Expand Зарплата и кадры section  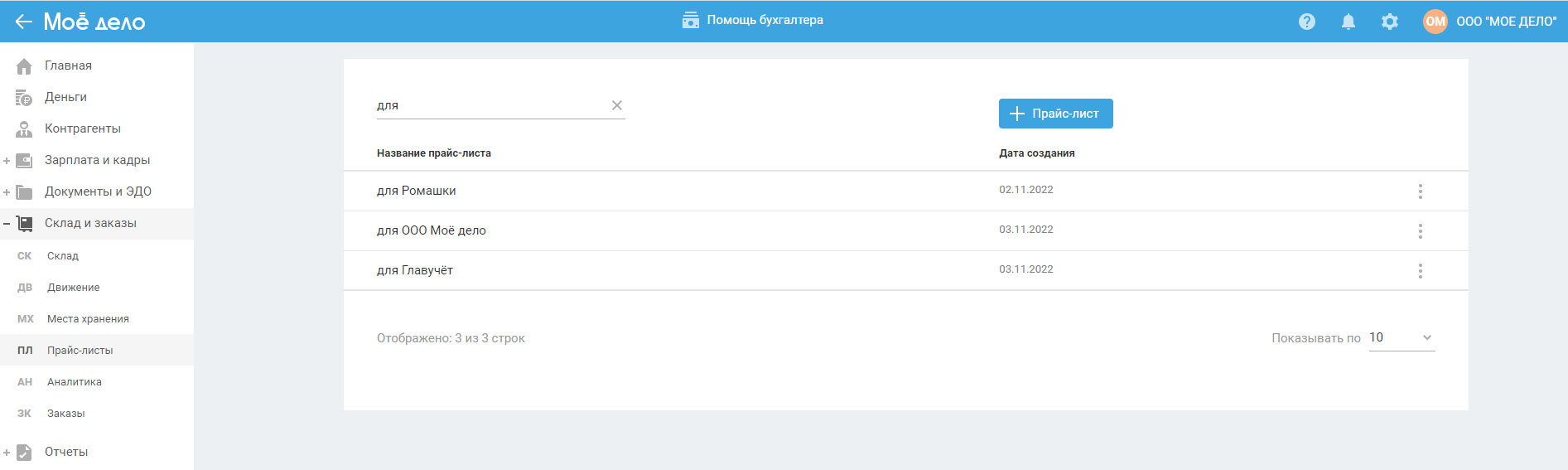(7, 161)
